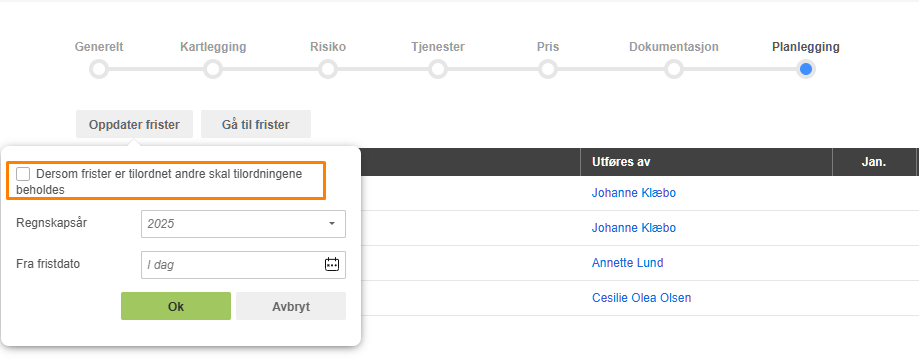Switch to the Dokumentasjon tab label
Image resolution: width=919 pixels, height=362 pixels.
click(674, 47)
